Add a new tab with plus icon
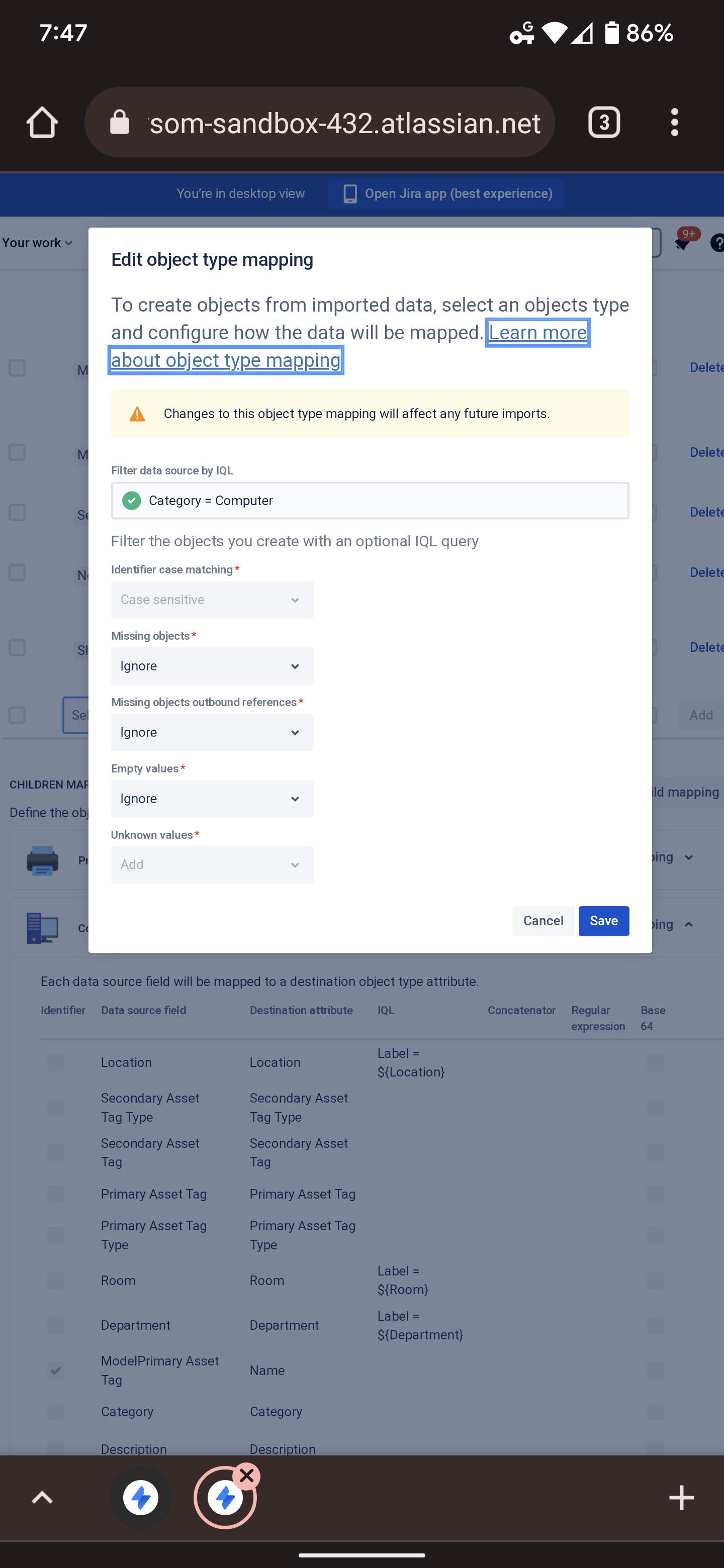Image resolution: width=724 pixels, height=1568 pixels. [681, 1498]
